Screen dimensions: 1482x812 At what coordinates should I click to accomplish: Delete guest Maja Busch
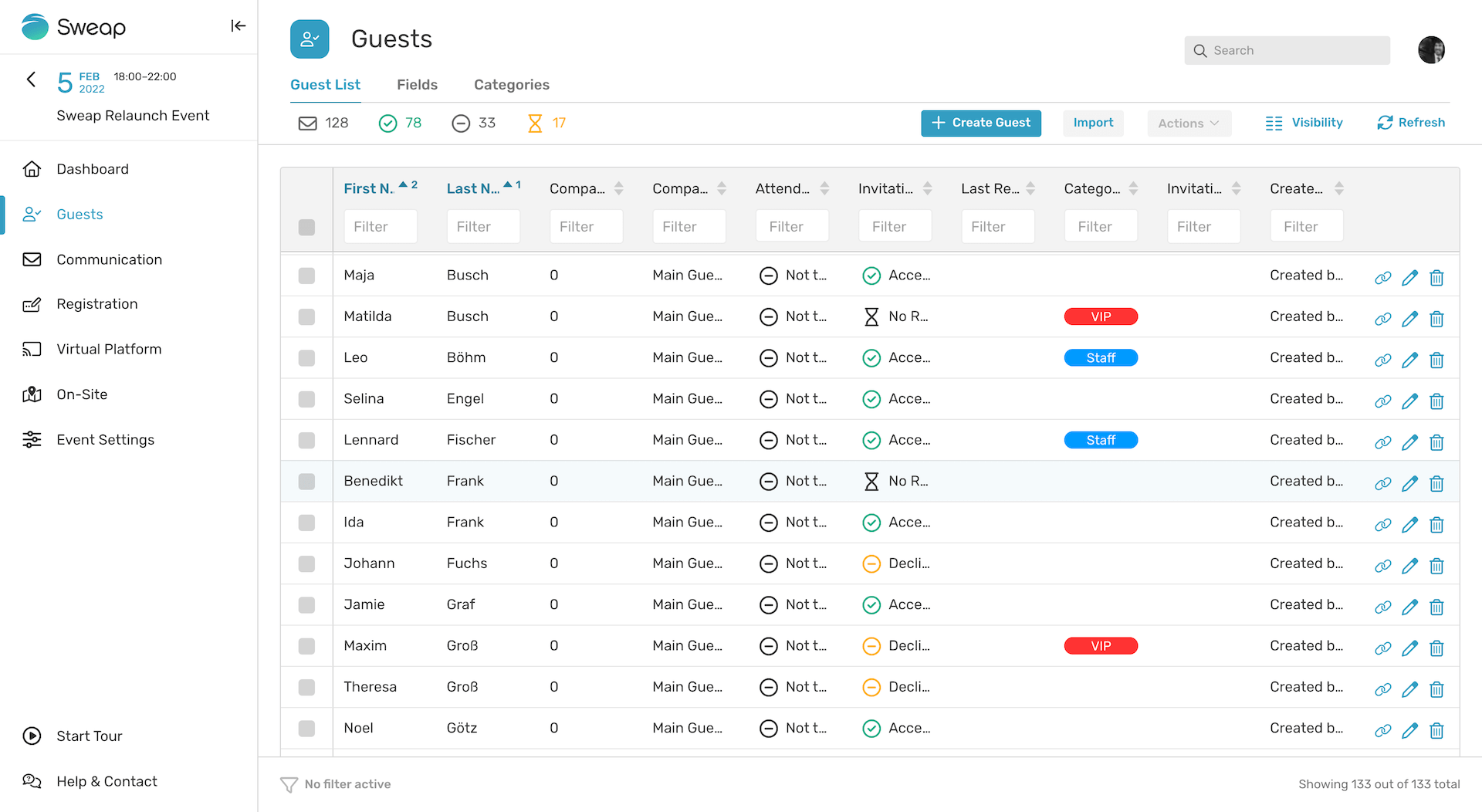click(x=1436, y=278)
